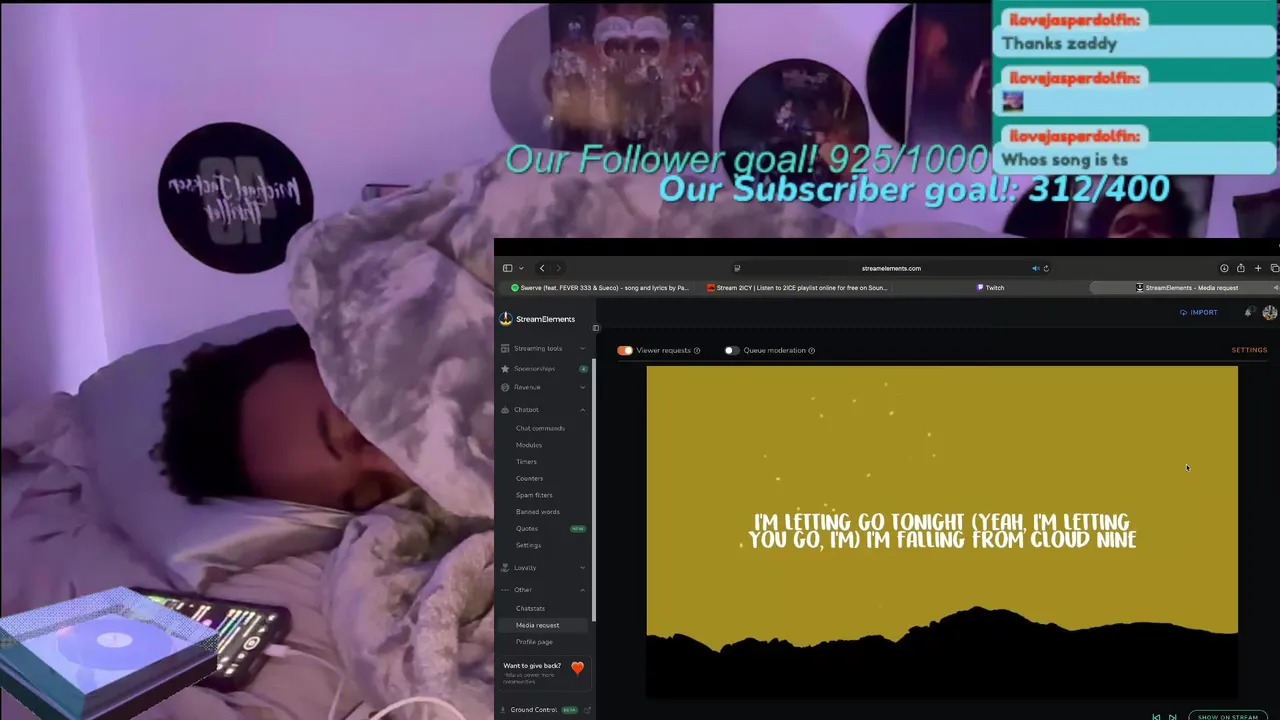Expand Streaming tools section

tap(583, 348)
